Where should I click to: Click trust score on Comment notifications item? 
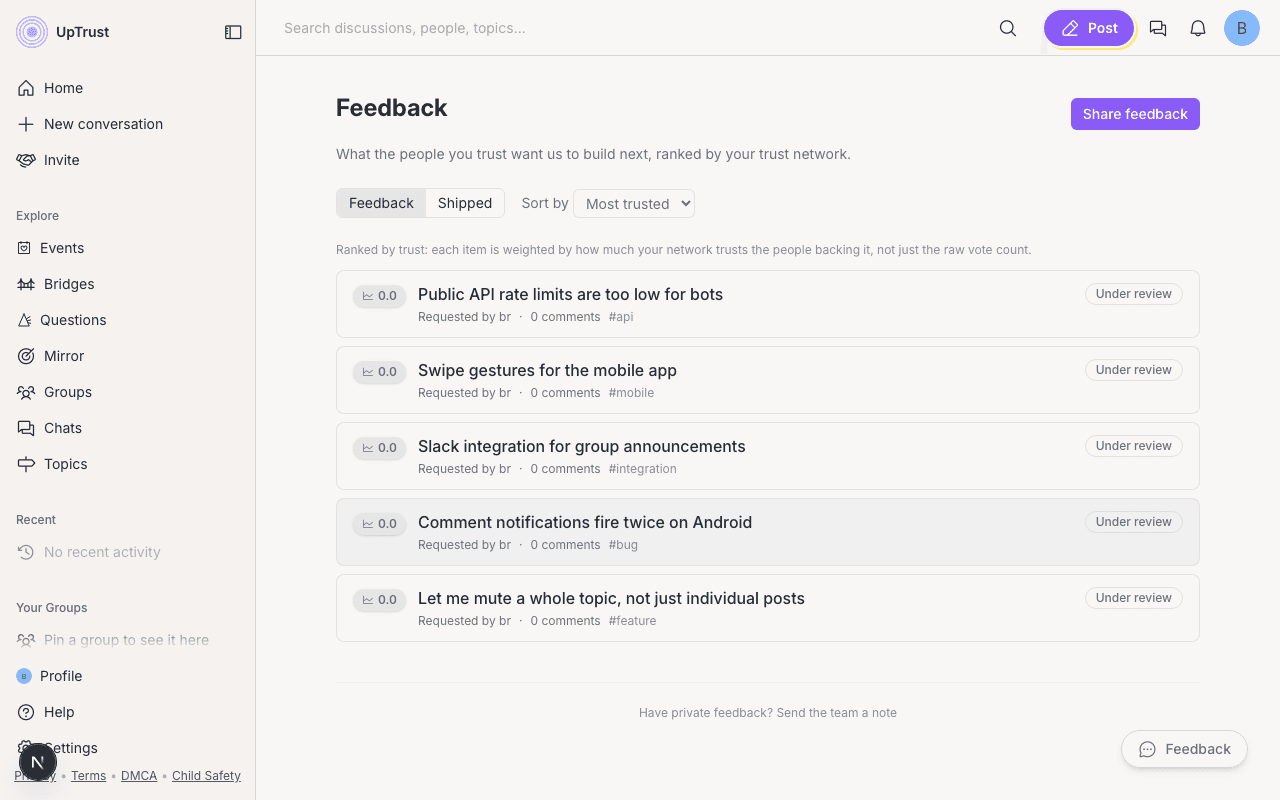379,524
